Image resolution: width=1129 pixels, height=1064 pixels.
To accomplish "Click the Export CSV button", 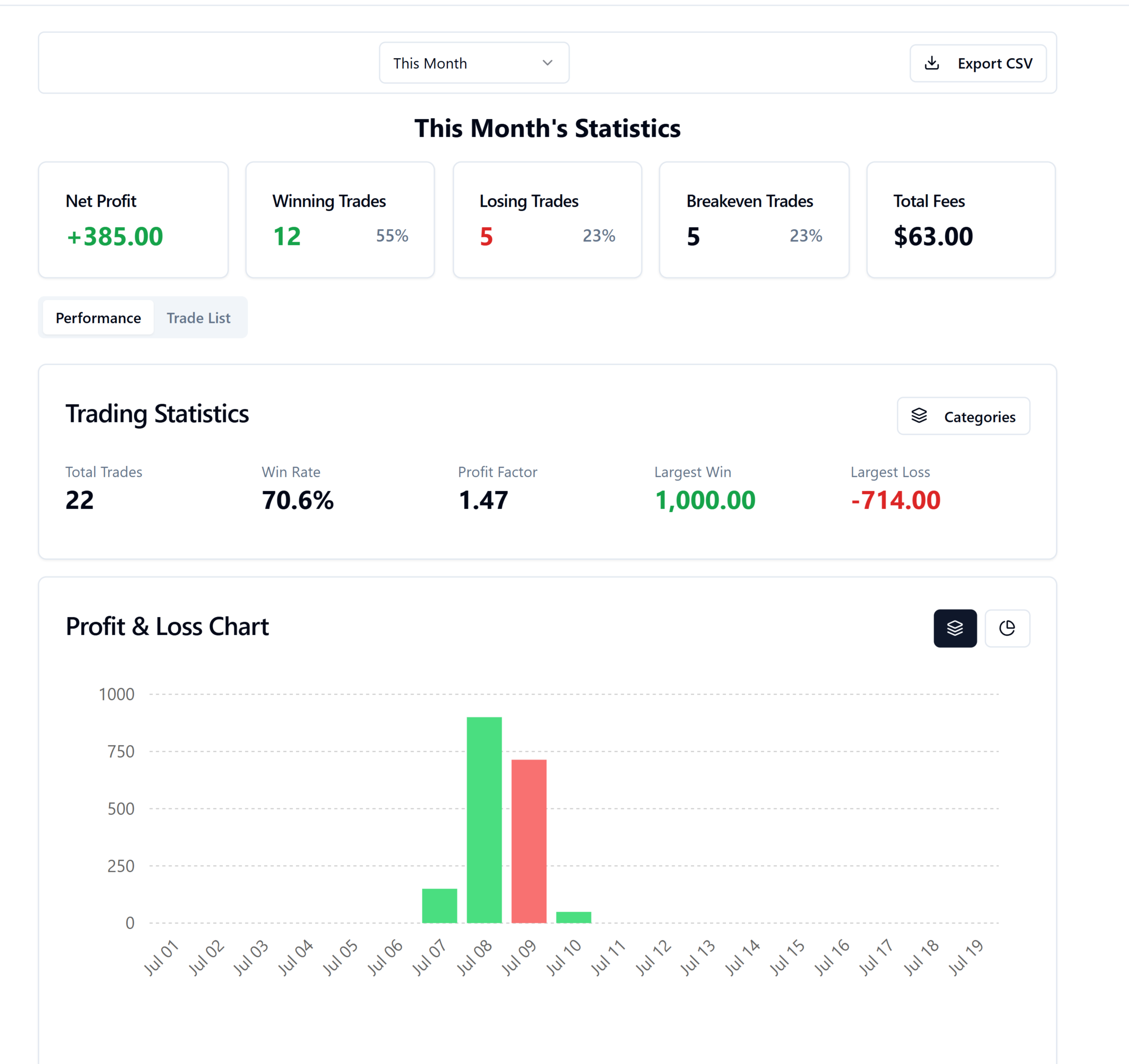I will click(978, 63).
